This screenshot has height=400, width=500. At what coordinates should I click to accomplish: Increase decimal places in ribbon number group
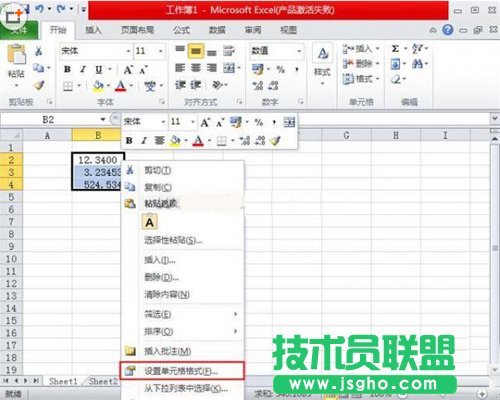[258, 86]
